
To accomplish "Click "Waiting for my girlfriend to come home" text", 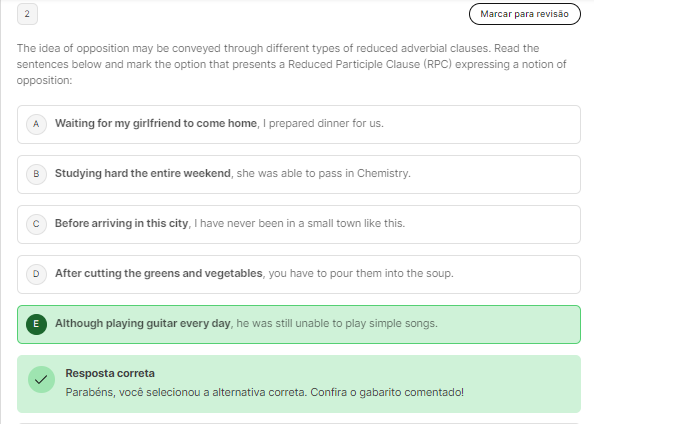I will pos(156,124).
